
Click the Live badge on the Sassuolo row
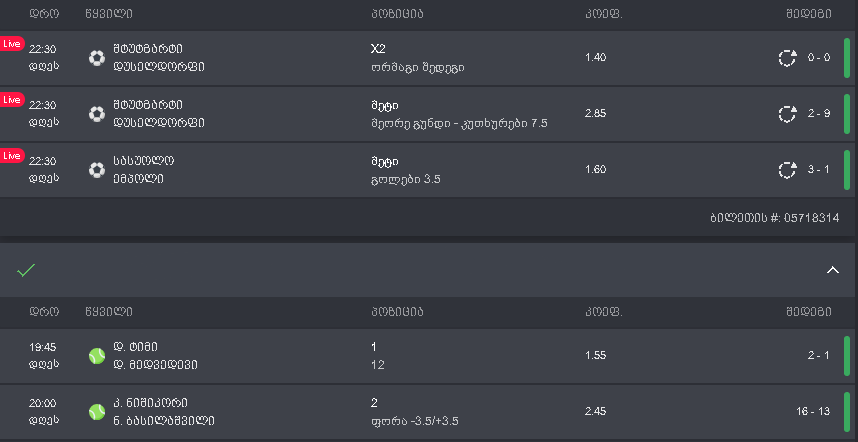coord(12,156)
